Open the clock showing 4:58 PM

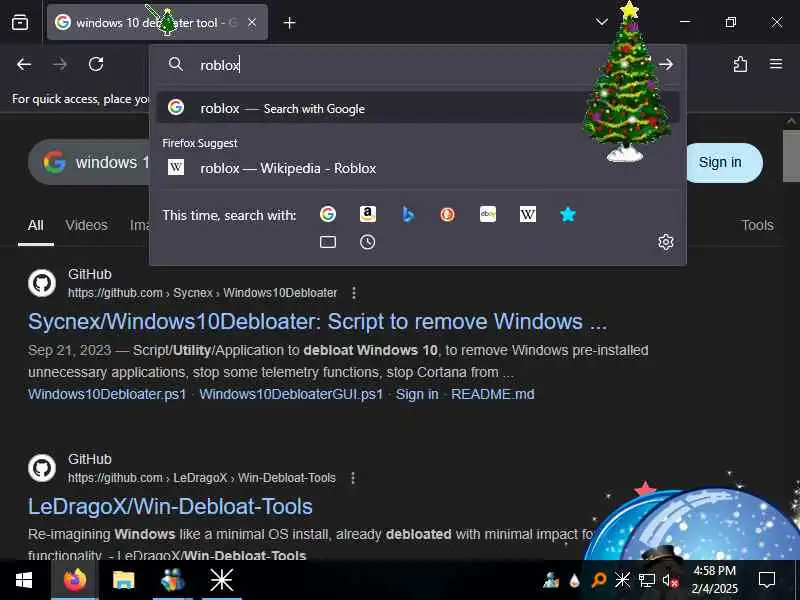(x=714, y=580)
